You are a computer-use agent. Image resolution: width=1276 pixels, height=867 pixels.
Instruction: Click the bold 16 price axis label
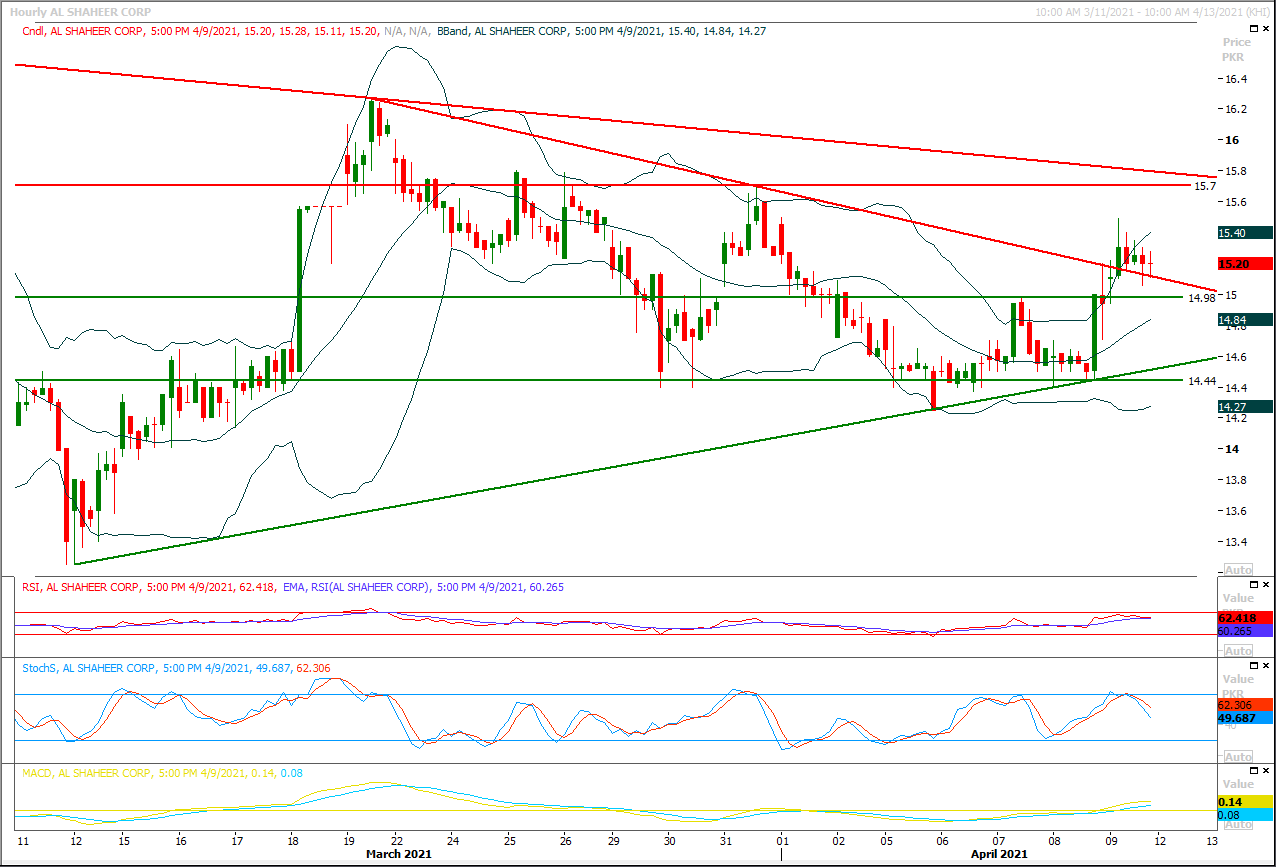point(1232,140)
